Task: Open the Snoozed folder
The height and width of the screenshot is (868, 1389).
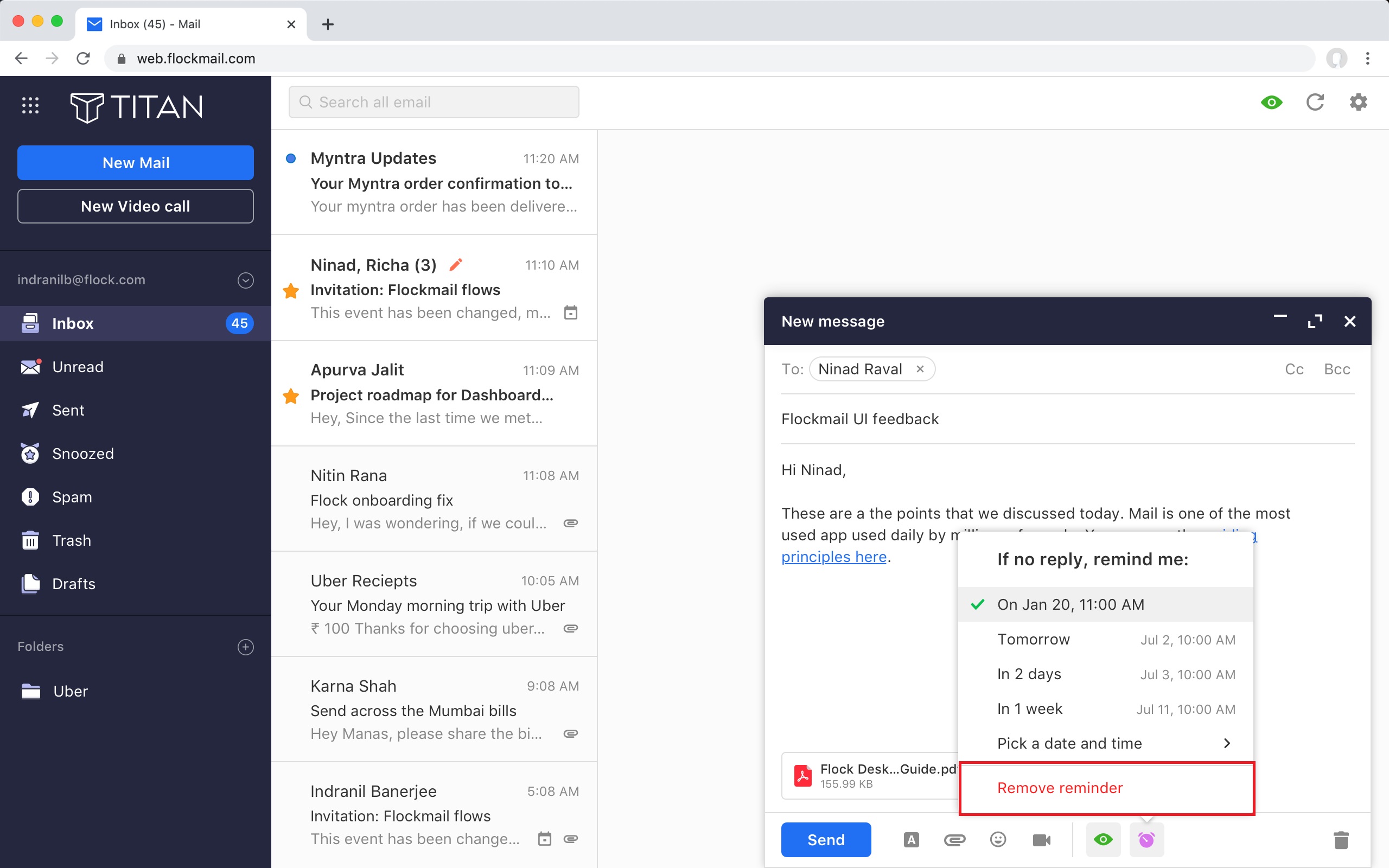Action: (x=136, y=454)
